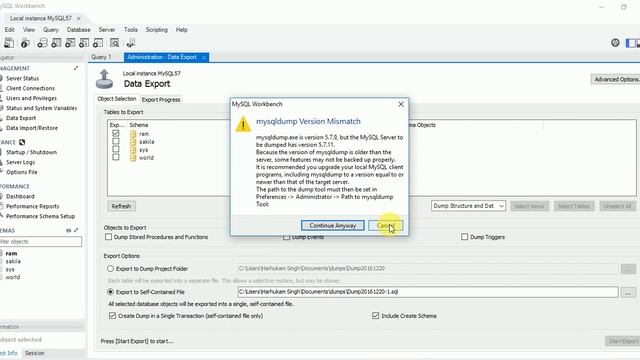Click the Instance section header icon
The width and height of the screenshot is (640, 360).
[22, 142]
